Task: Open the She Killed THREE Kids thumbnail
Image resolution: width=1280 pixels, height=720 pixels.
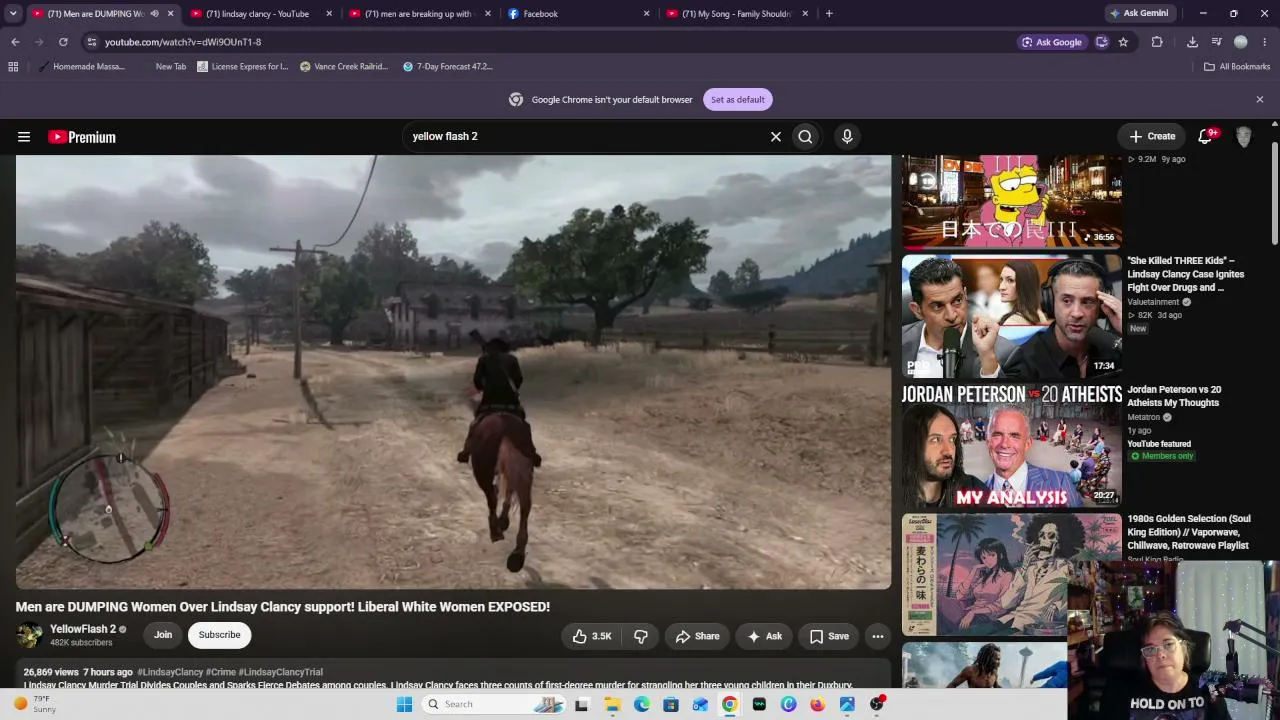Action: [x=1011, y=316]
